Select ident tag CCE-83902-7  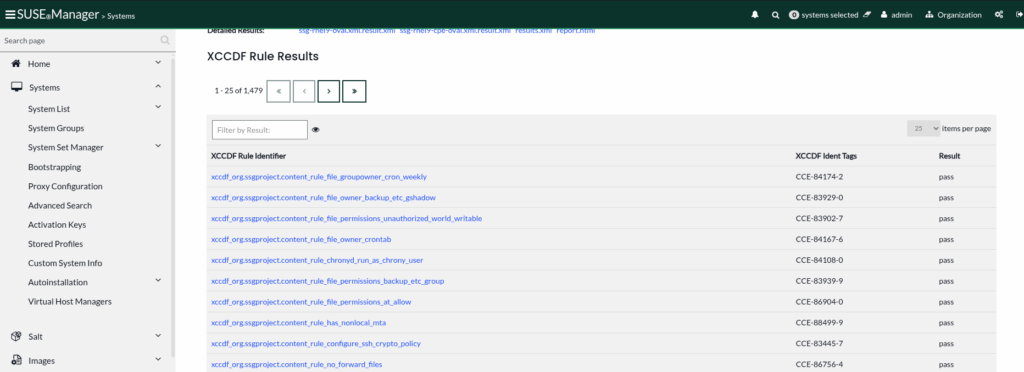(x=820, y=219)
